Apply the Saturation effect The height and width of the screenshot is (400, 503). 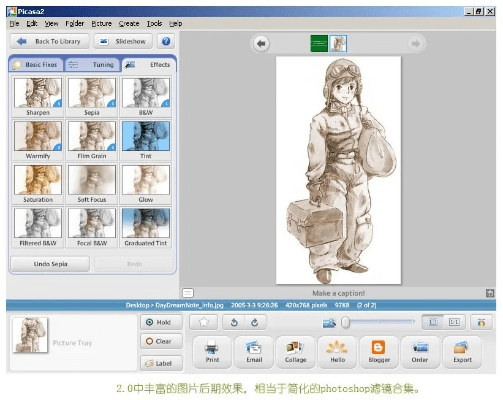[38, 184]
